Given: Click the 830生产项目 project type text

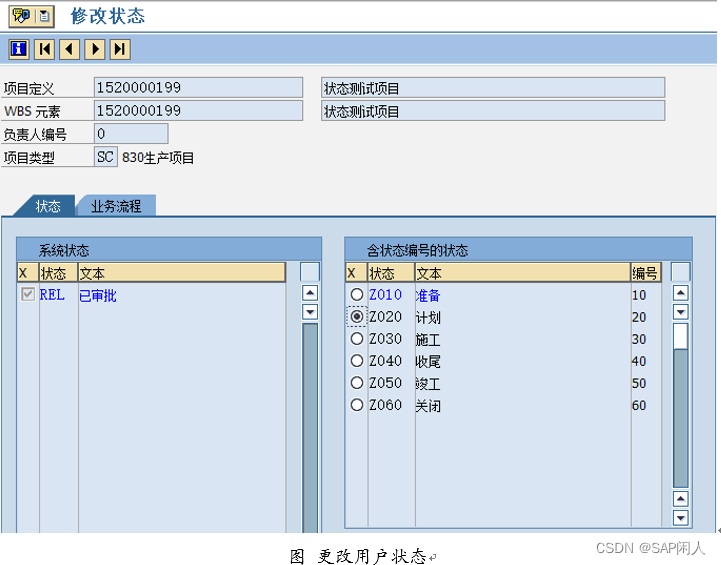Looking at the screenshot, I should pos(158,158).
